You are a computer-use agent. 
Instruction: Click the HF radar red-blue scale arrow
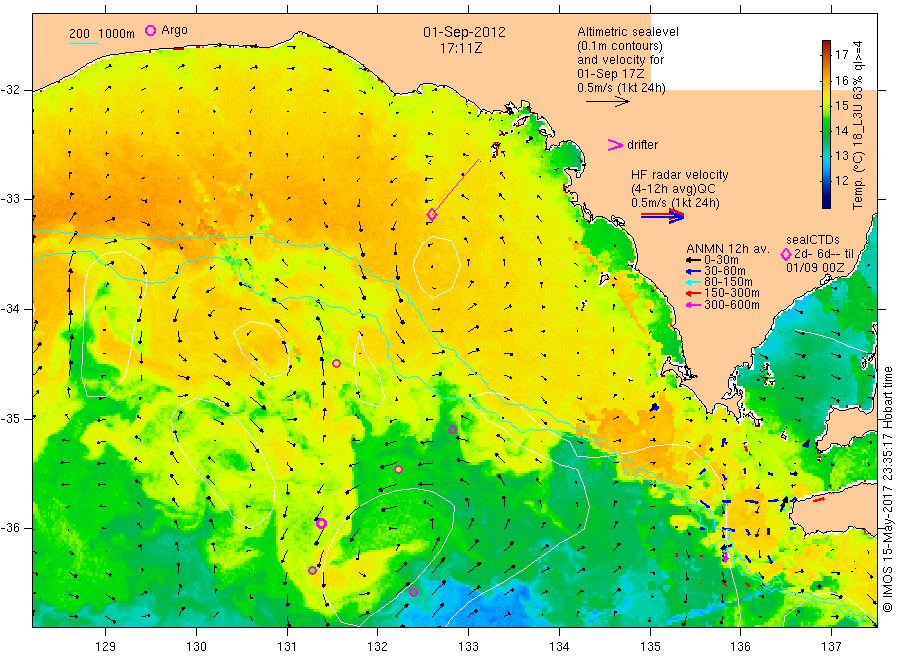(663, 216)
